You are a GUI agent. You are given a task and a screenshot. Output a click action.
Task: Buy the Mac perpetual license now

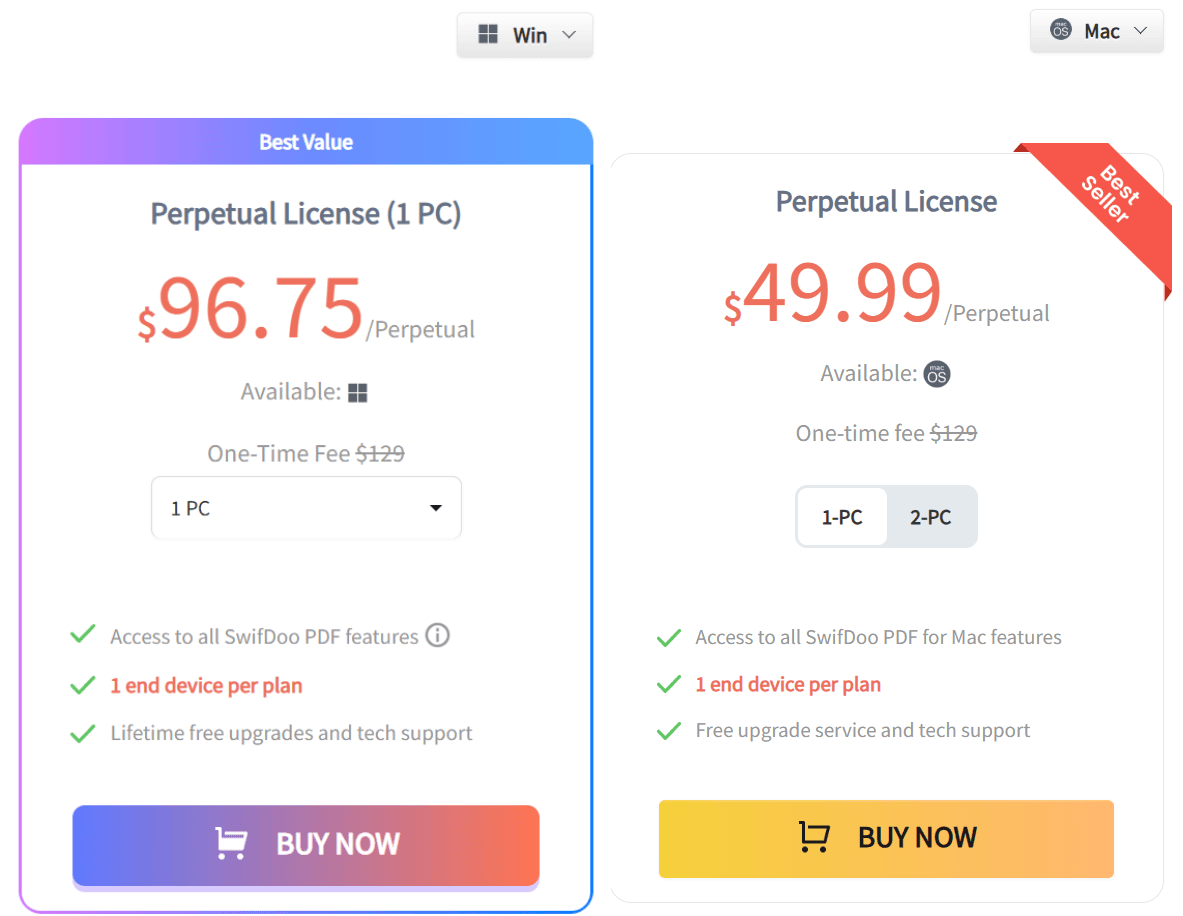886,838
